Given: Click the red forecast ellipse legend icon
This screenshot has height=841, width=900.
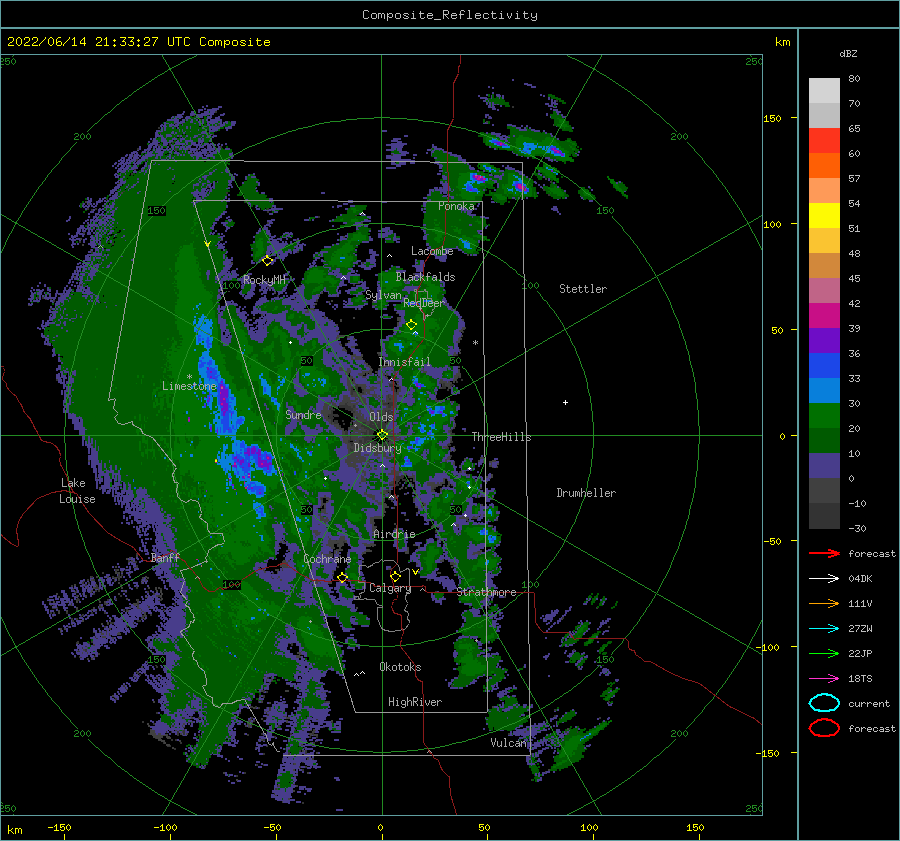Looking at the screenshot, I should (824, 728).
